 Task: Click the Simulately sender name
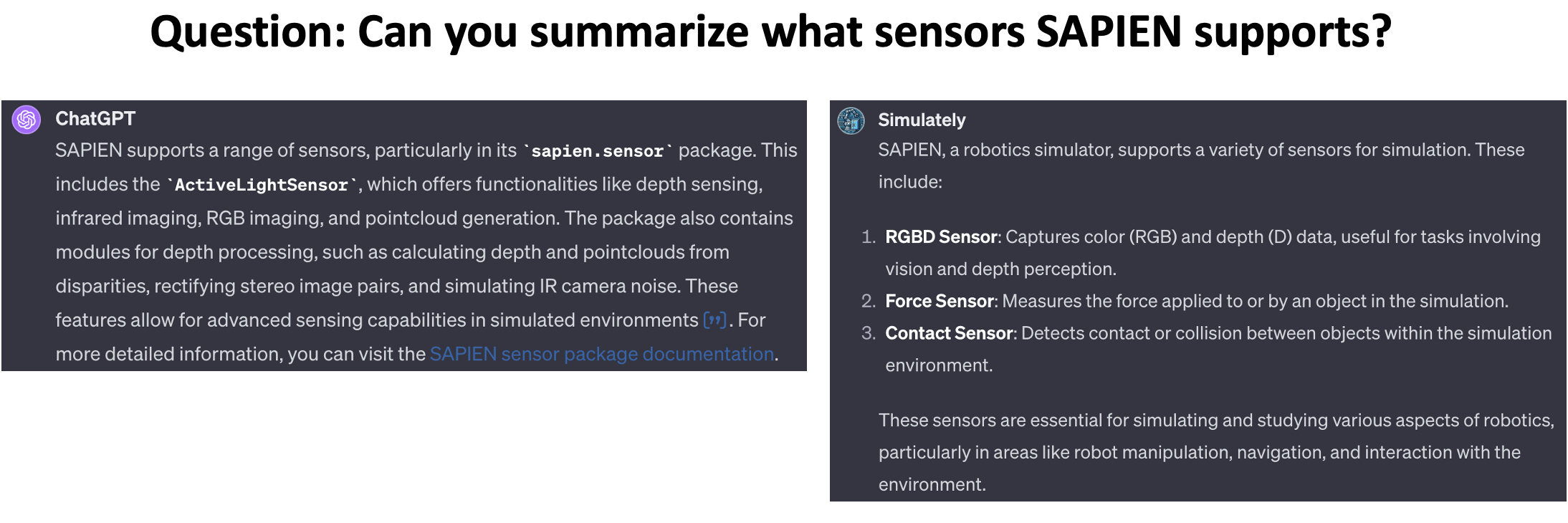(x=922, y=120)
